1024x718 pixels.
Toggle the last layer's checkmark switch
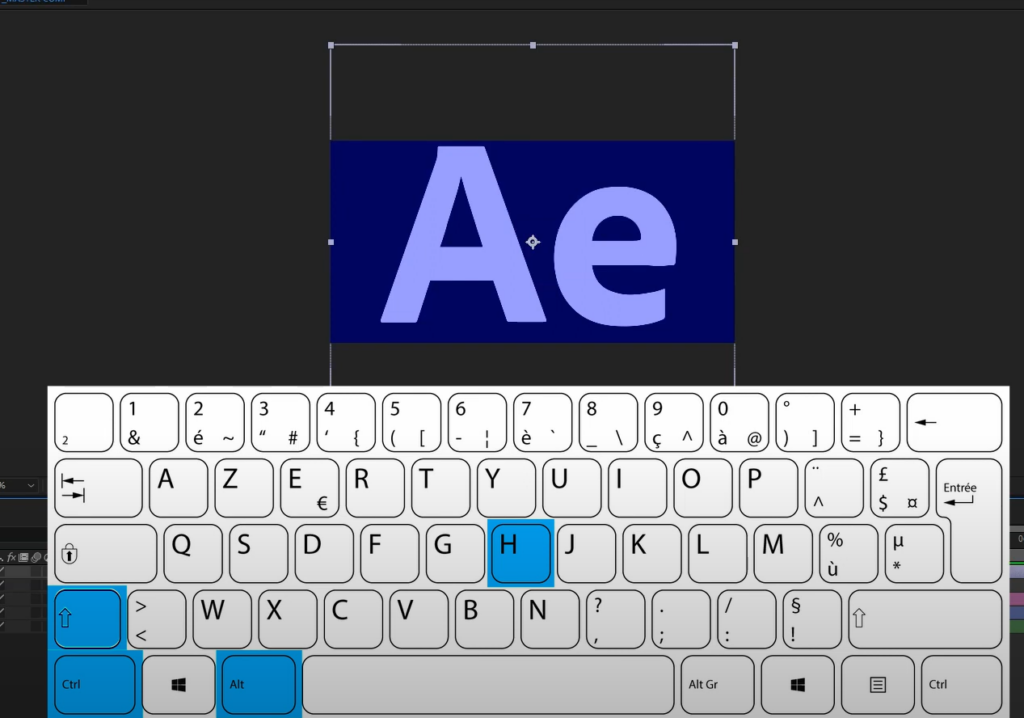tap(2, 625)
